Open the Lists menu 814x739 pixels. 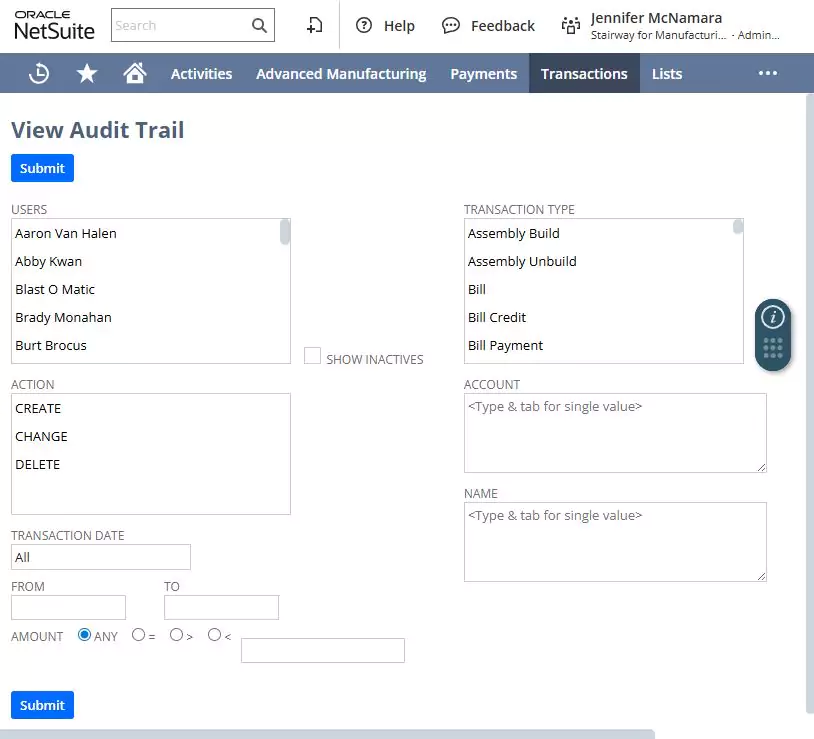click(667, 74)
